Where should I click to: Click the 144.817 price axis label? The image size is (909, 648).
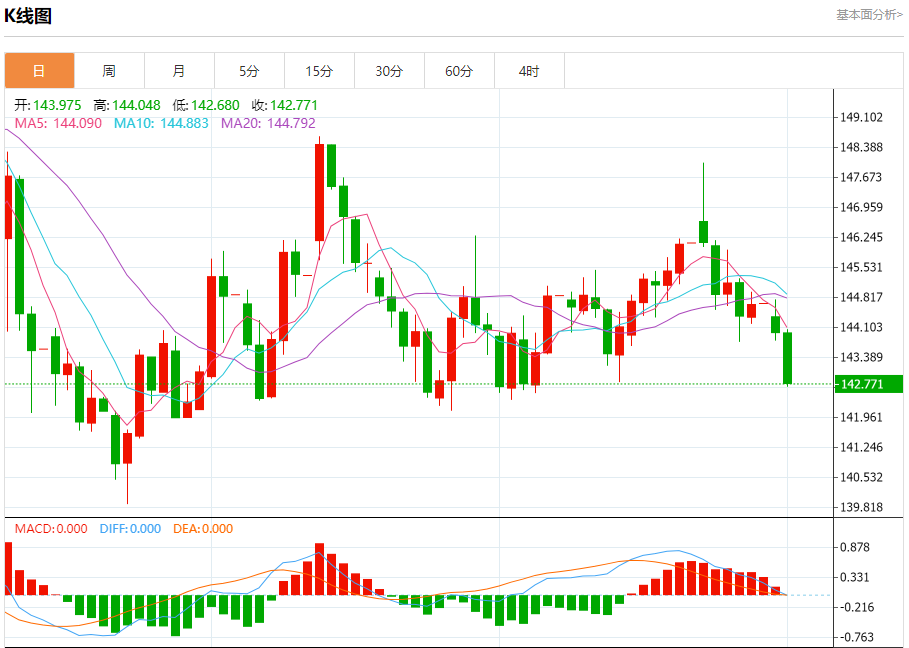[861, 297]
